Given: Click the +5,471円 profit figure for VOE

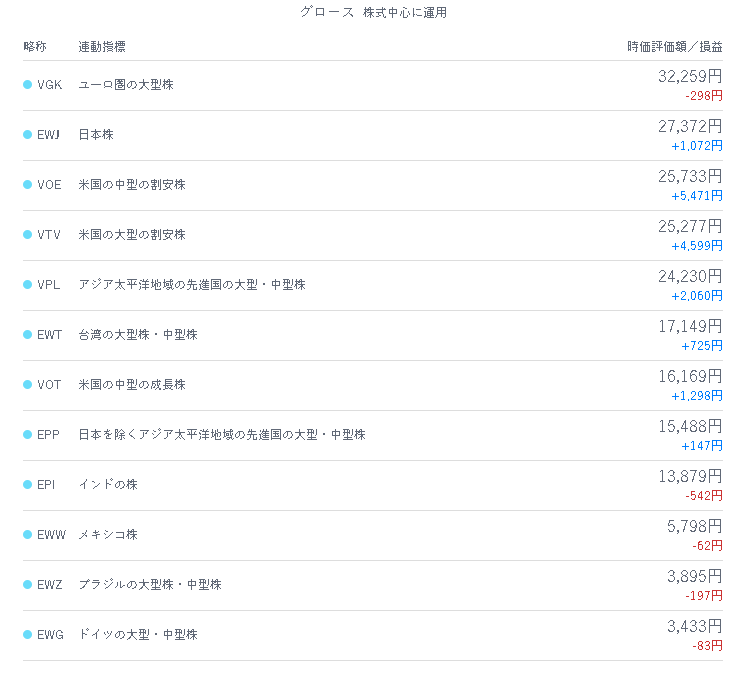Looking at the screenshot, I should point(697,196).
